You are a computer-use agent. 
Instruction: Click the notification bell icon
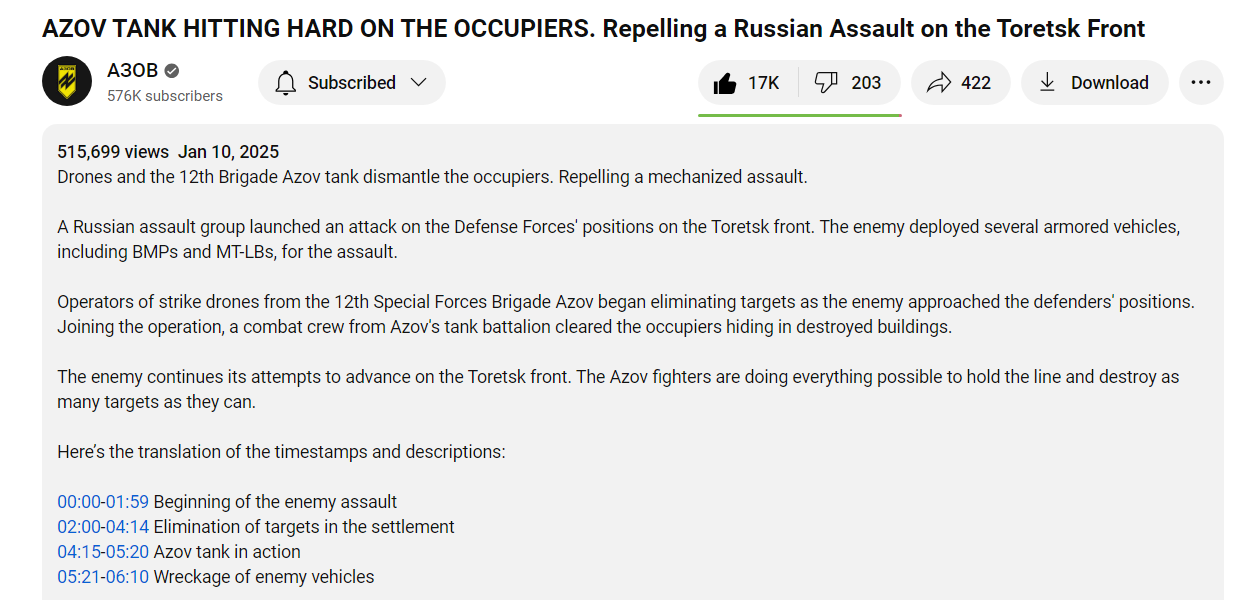click(286, 83)
